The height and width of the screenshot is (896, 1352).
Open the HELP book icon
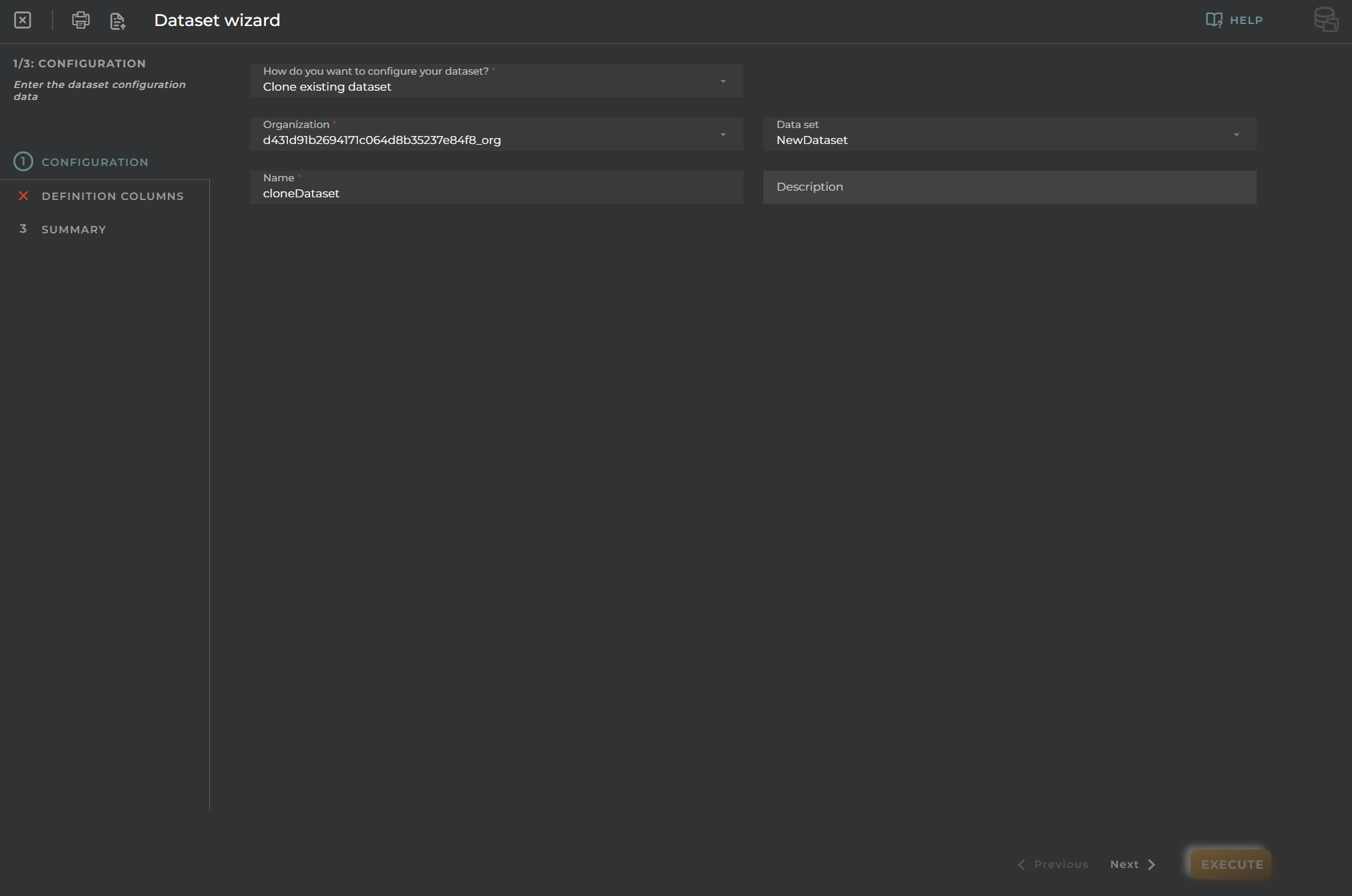(x=1214, y=20)
